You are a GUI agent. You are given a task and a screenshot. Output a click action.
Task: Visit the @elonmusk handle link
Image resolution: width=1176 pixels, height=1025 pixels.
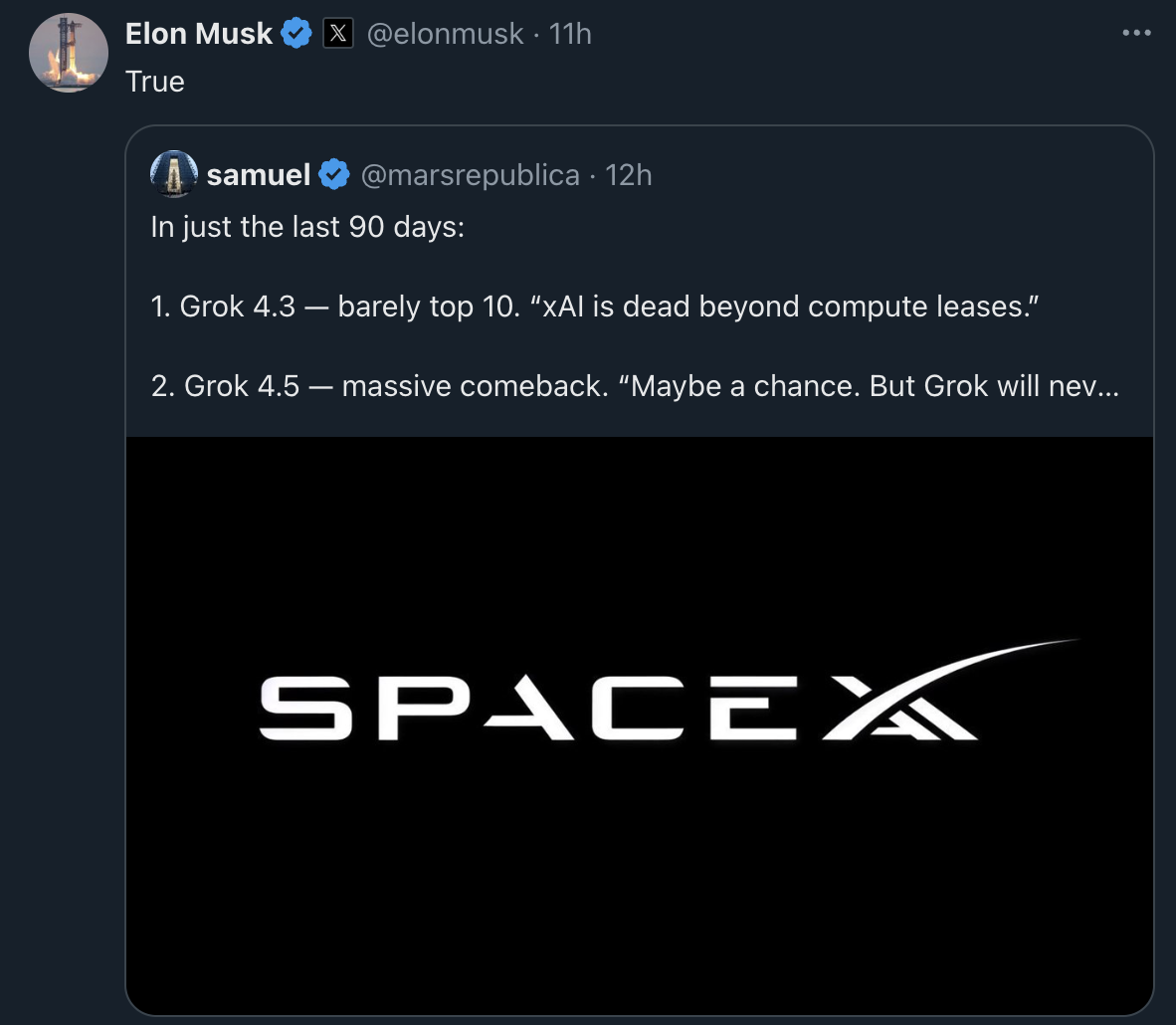[445, 34]
